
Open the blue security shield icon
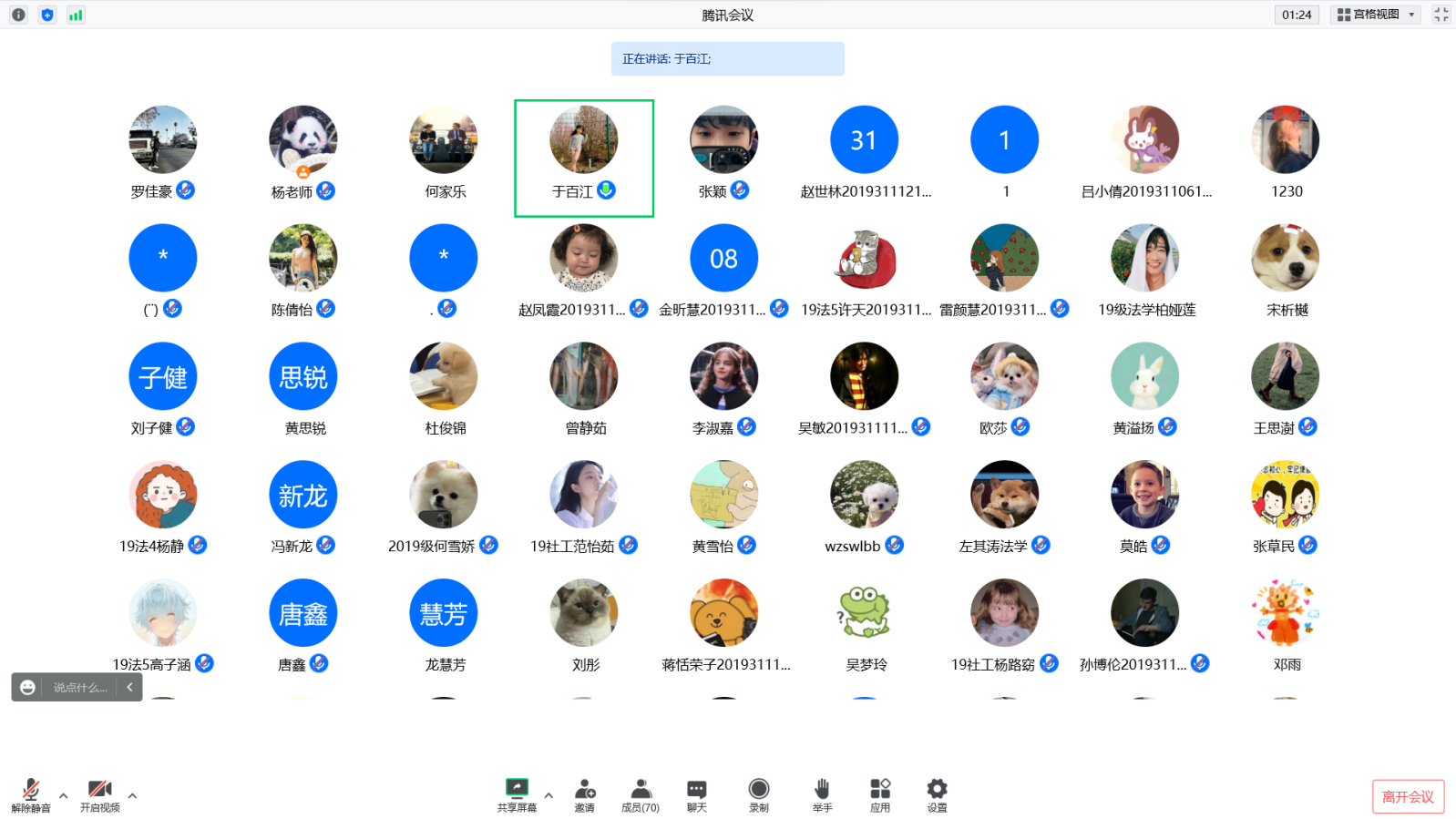click(47, 15)
